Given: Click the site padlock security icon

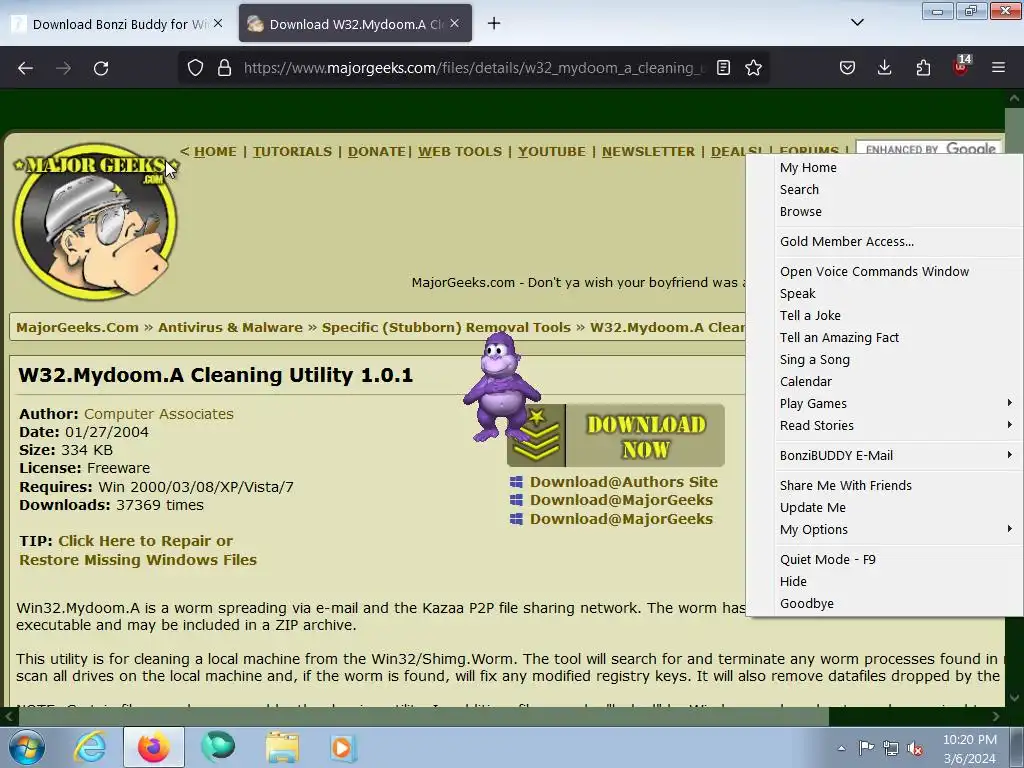Looking at the screenshot, I should 224,68.
